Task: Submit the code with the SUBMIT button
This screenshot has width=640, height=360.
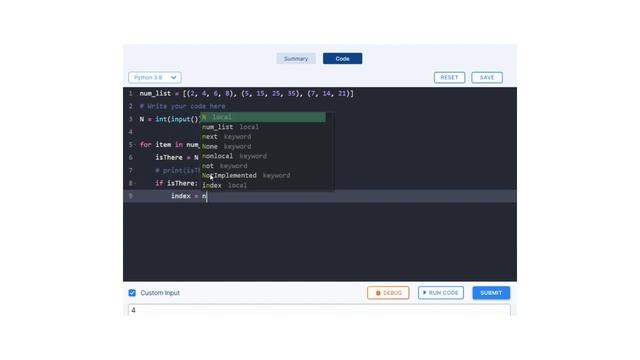Action: [x=491, y=293]
